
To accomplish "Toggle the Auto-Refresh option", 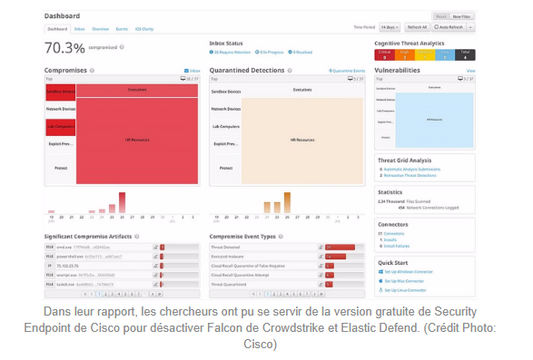I will pyautogui.click(x=448, y=27).
